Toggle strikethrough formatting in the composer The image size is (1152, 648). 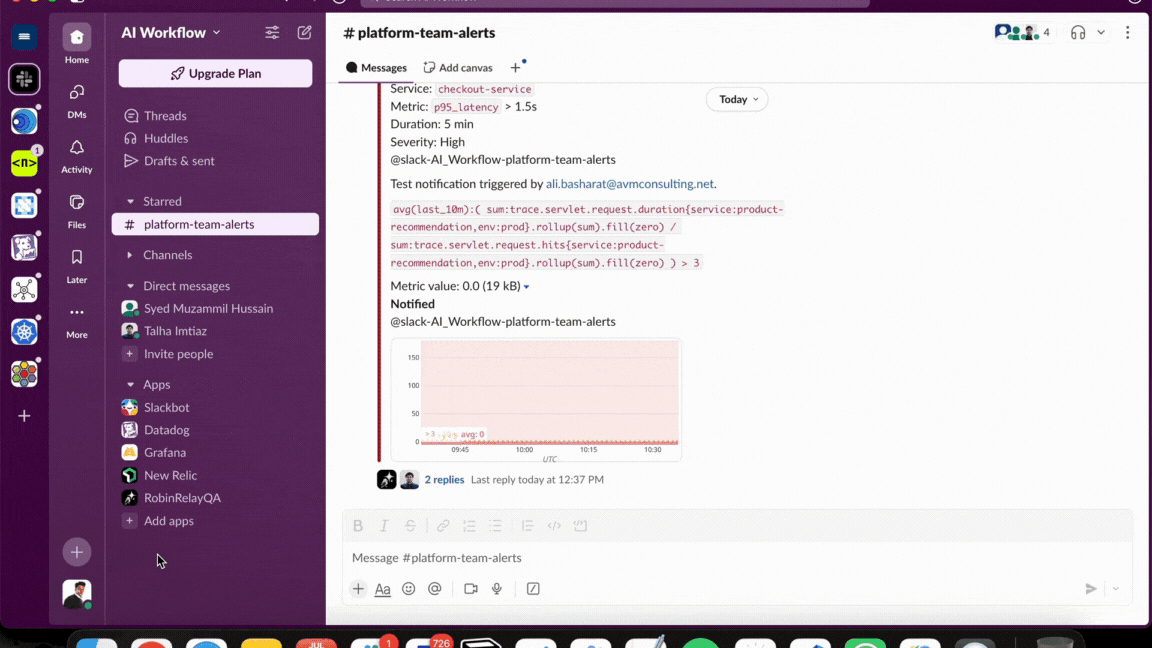pos(409,525)
